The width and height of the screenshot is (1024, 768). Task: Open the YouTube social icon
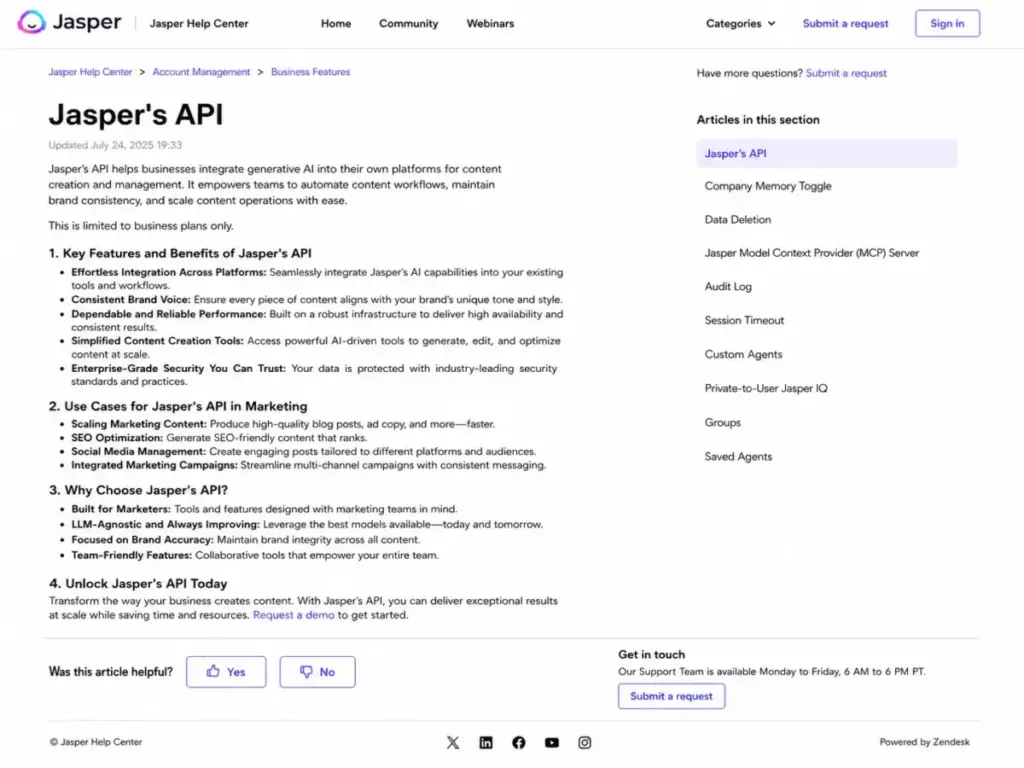click(x=552, y=743)
